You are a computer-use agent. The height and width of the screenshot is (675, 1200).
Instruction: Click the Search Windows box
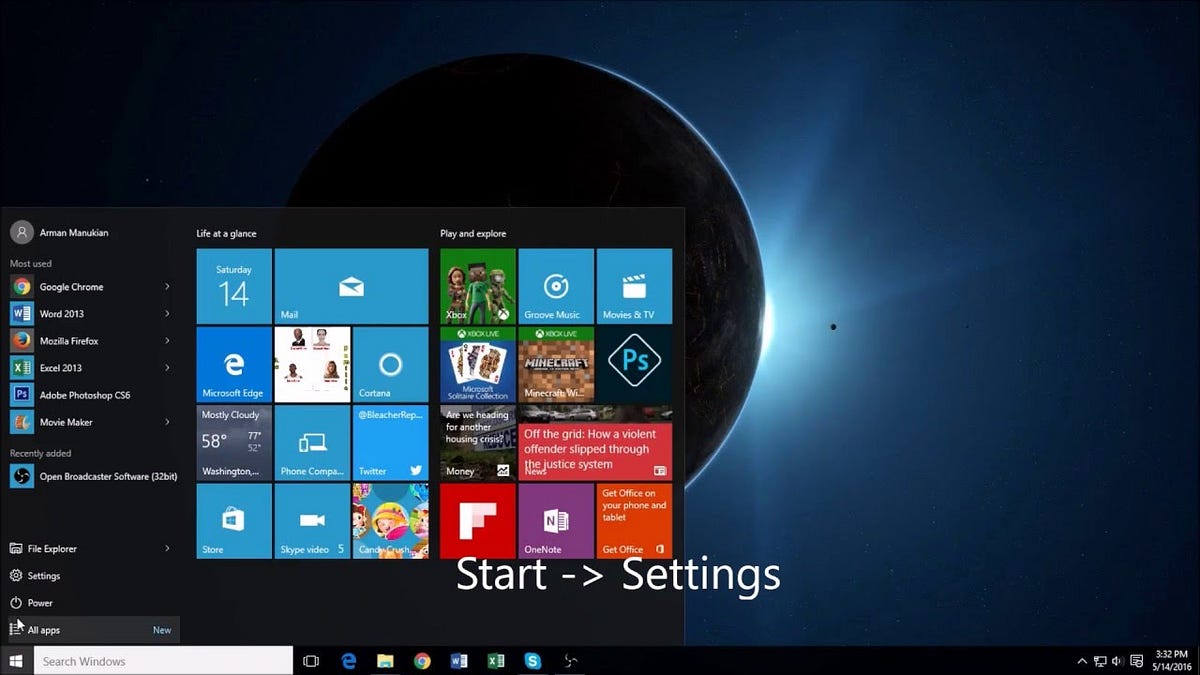point(164,661)
